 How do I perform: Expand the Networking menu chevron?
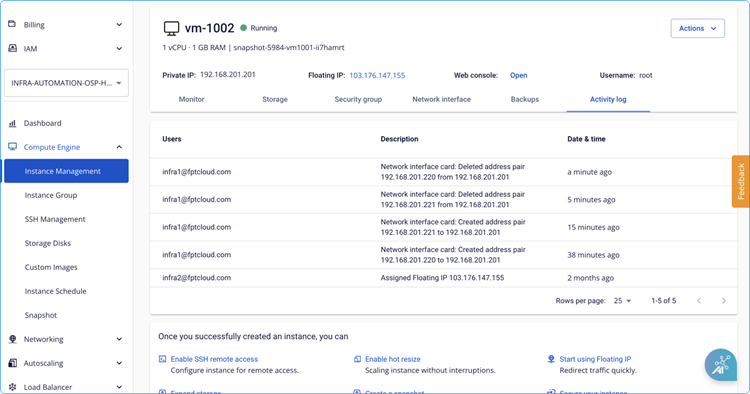tap(119, 339)
